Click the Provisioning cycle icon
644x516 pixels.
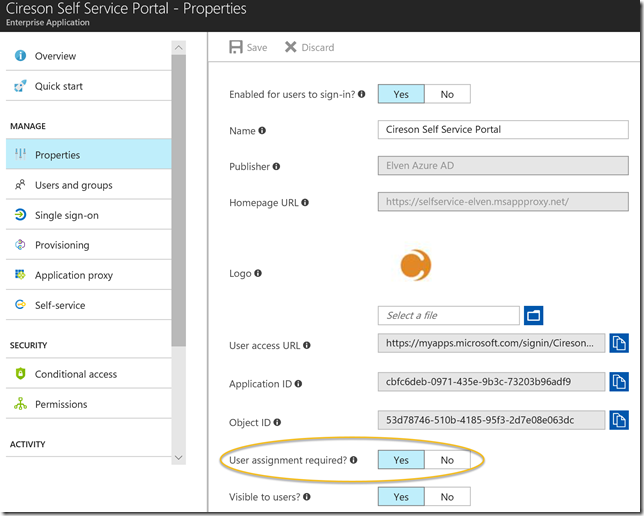(x=20, y=245)
